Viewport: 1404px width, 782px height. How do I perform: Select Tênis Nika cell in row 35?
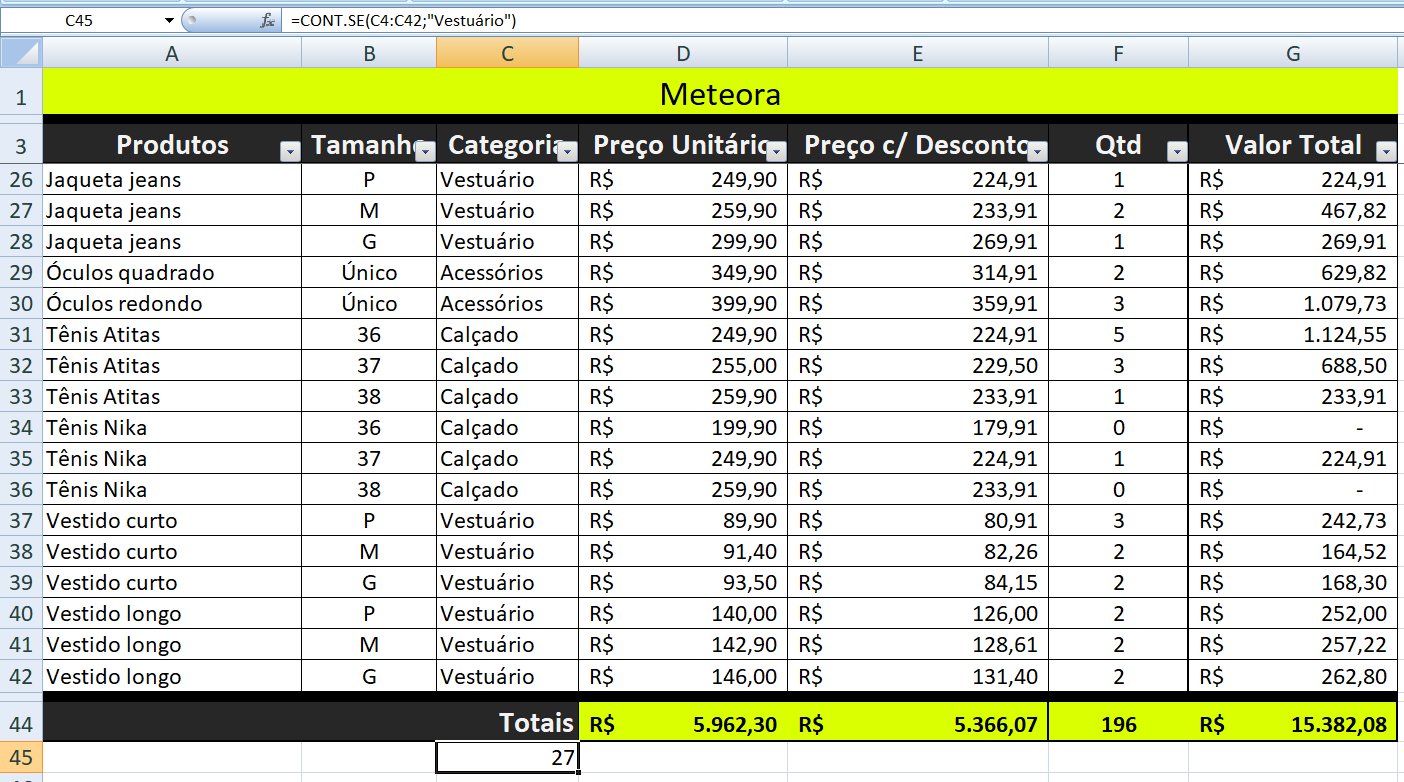[x=172, y=459]
